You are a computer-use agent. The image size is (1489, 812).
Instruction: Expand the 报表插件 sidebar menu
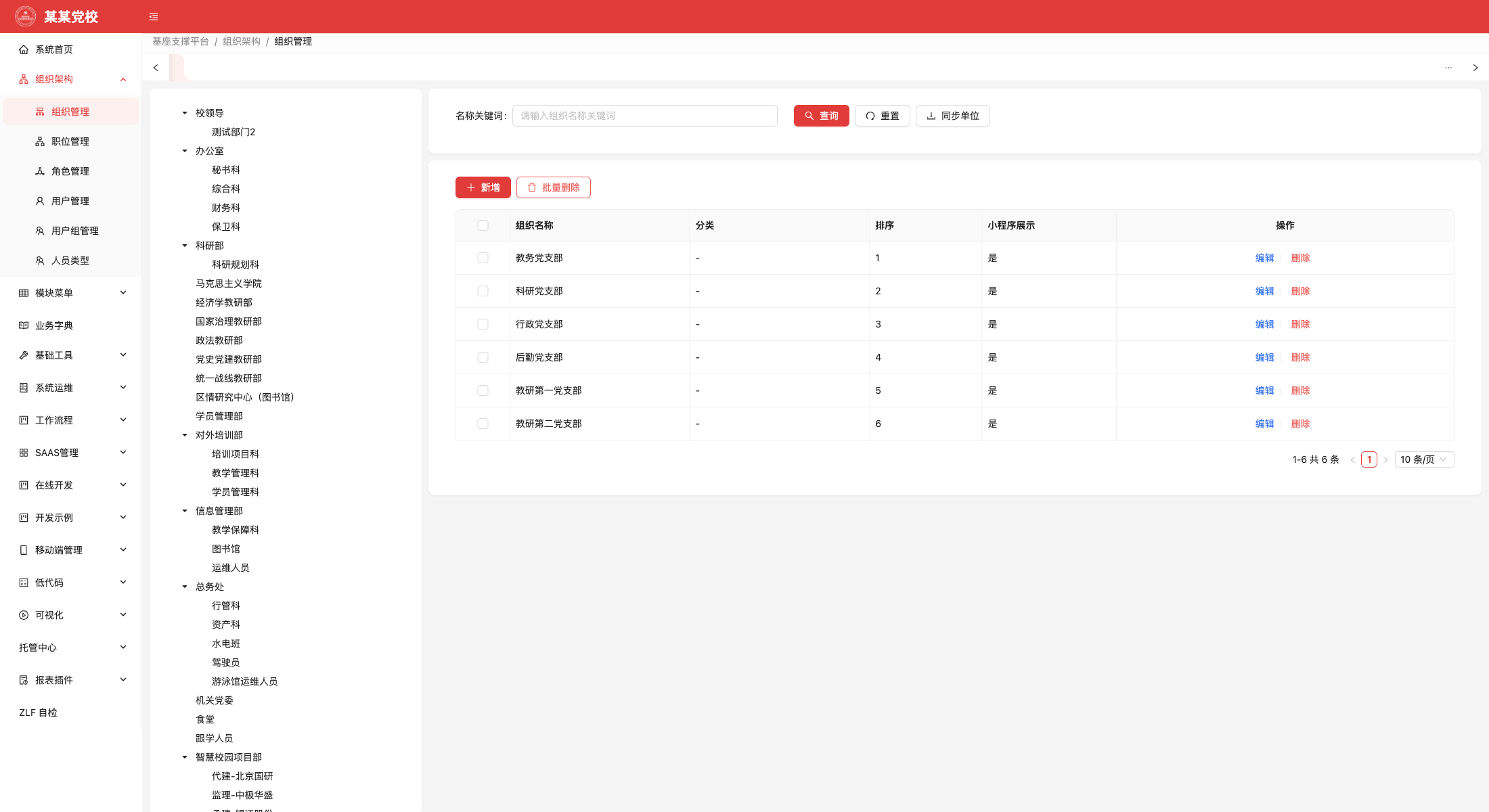pos(123,680)
